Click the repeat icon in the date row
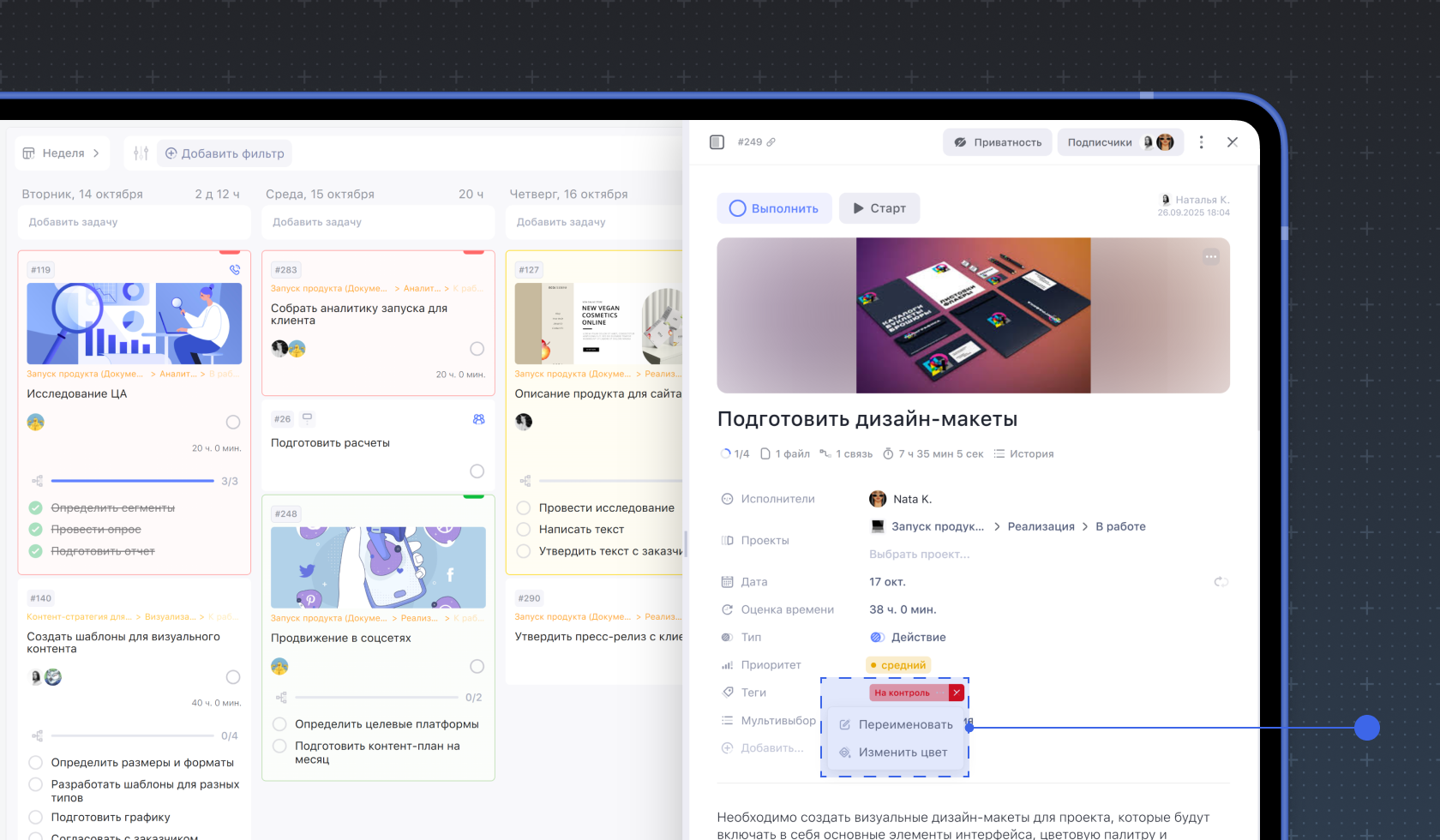1440x840 pixels. [1221, 582]
